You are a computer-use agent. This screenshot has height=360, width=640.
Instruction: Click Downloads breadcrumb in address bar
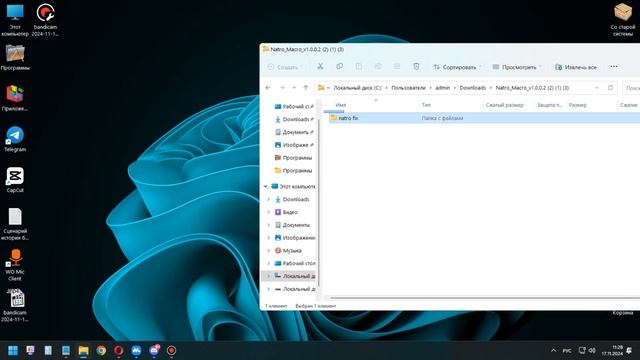(x=473, y=88)
